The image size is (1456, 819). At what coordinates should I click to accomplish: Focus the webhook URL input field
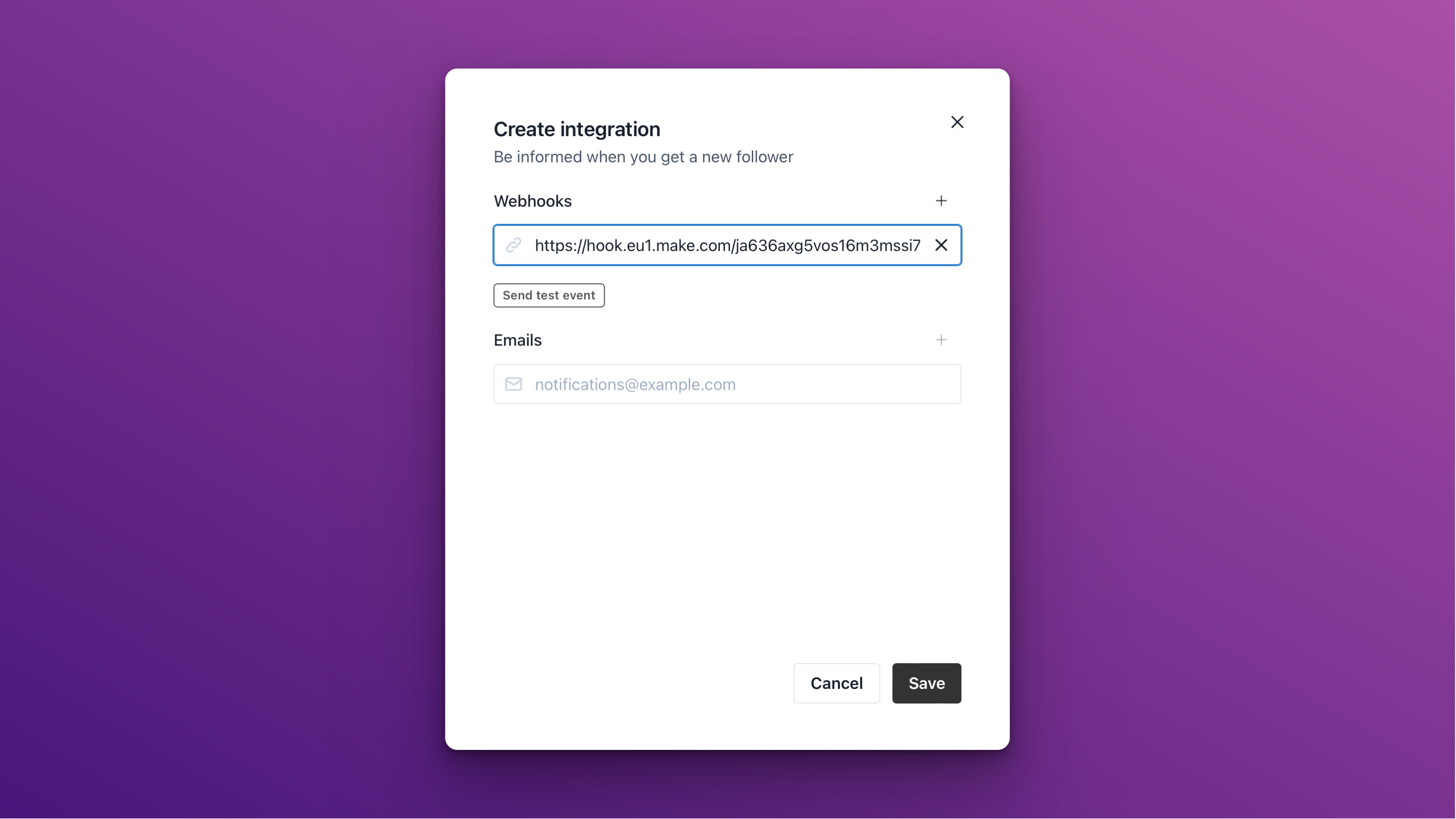pyautogui.click(x=726, y=245)
